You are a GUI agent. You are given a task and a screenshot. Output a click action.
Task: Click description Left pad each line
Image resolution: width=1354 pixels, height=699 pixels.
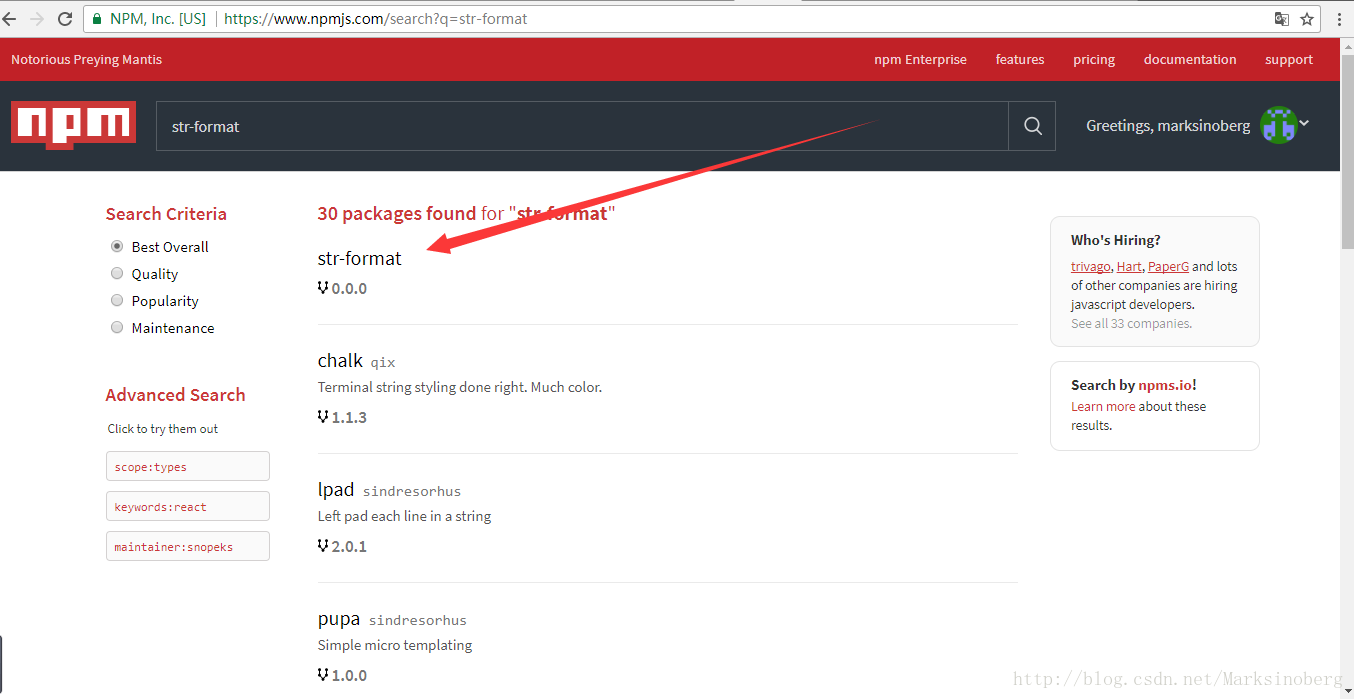tap(404, 516)
